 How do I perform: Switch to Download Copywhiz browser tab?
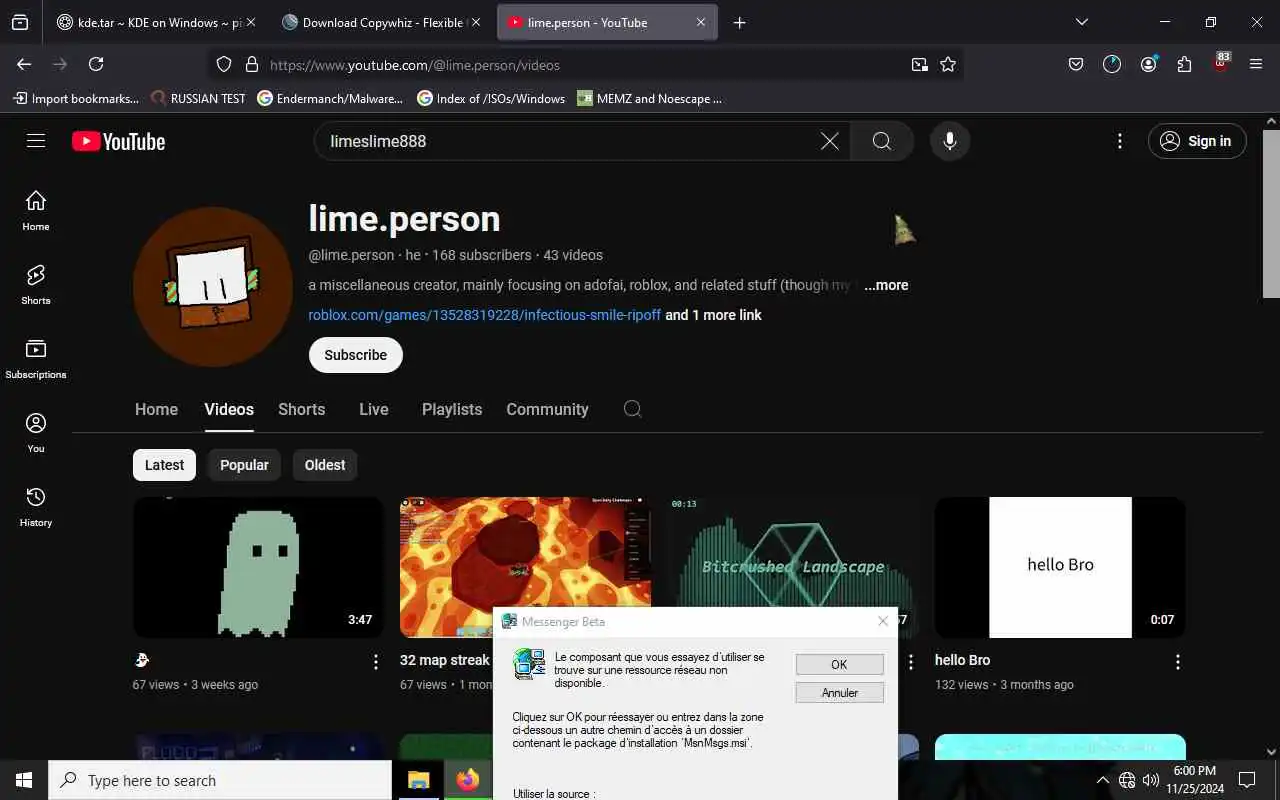click(x=383, y=22)
